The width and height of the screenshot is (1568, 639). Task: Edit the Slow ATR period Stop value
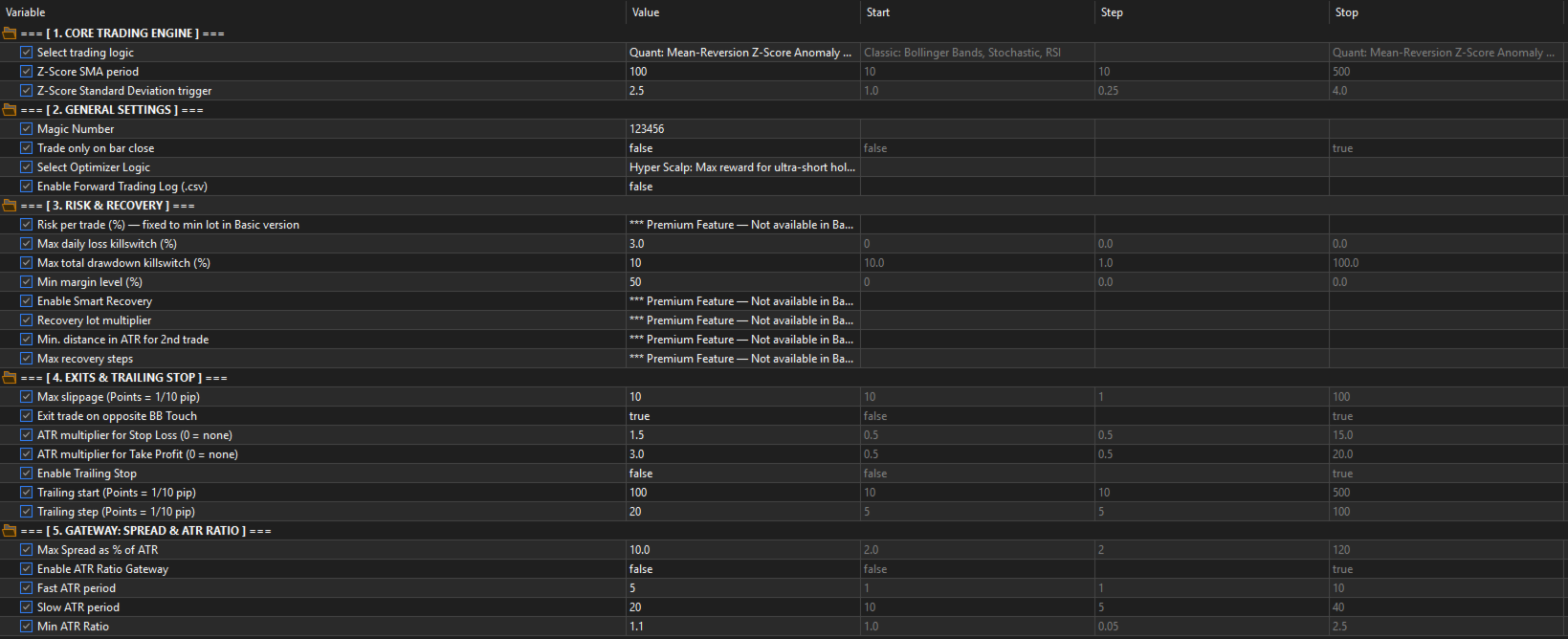1445,607
